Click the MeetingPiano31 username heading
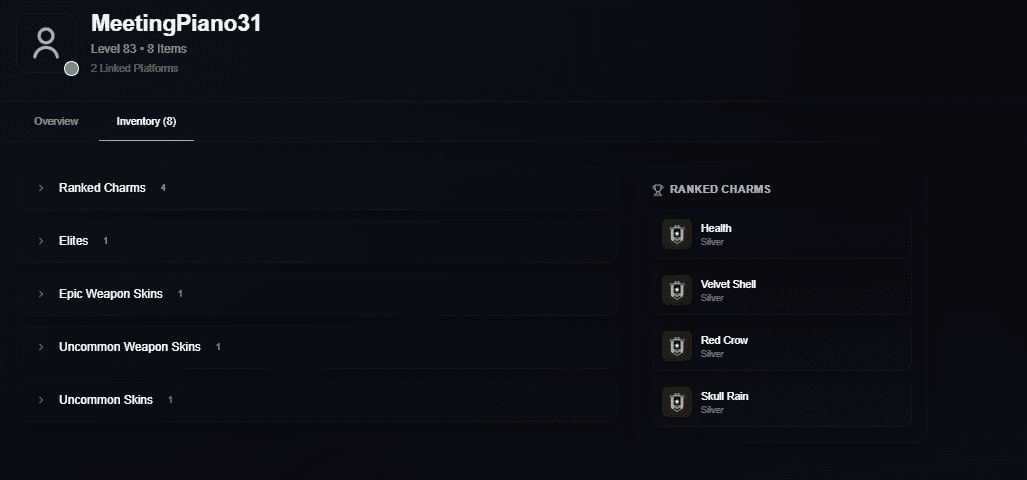This screenshot has height=480, width=1027. tap(176, 24)
